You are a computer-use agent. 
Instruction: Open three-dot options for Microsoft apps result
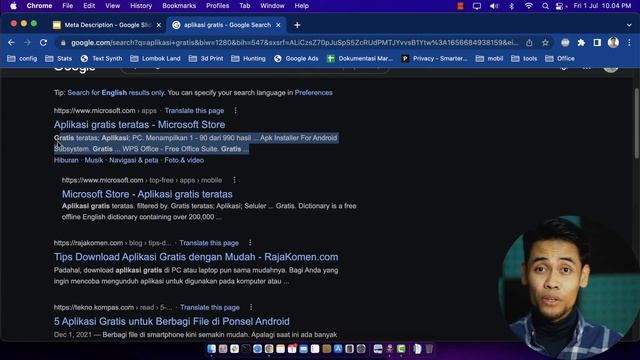(x=236, y=111)
